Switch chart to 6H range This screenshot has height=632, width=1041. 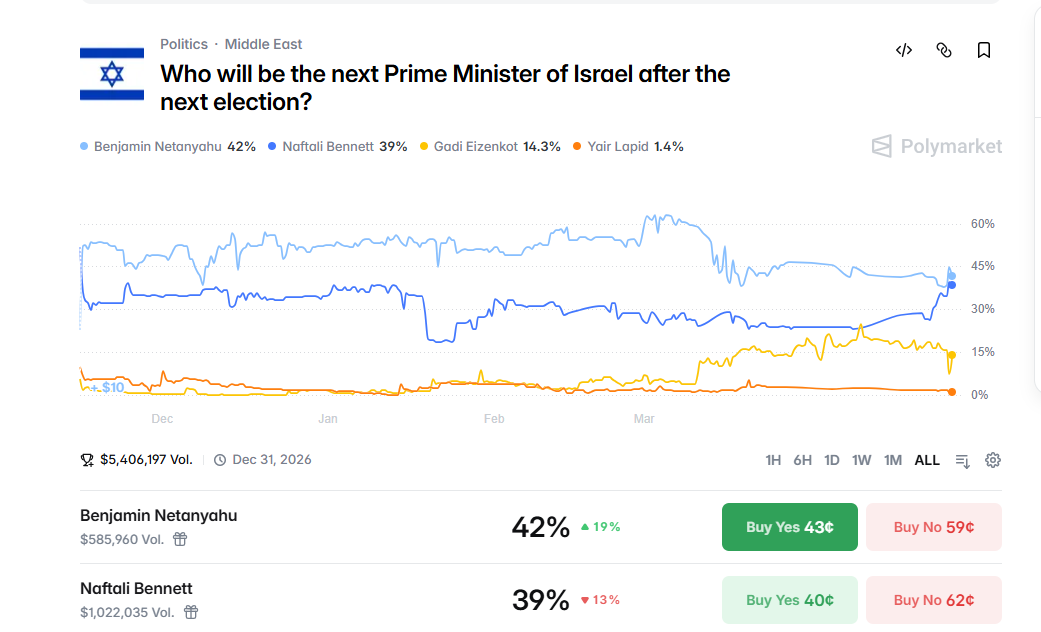coord(802,460)
